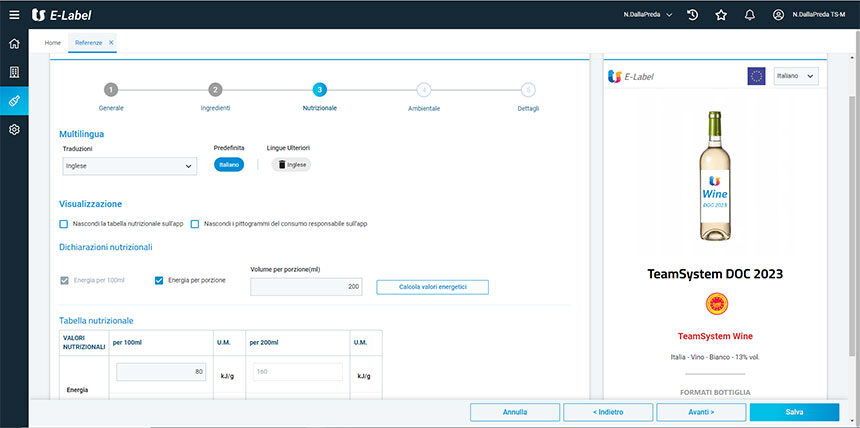The image size is (860, 428).
Task: Click the Dichiarazioni nutrizionali heading
Action: pyautogui.click(x=106, y=247)
